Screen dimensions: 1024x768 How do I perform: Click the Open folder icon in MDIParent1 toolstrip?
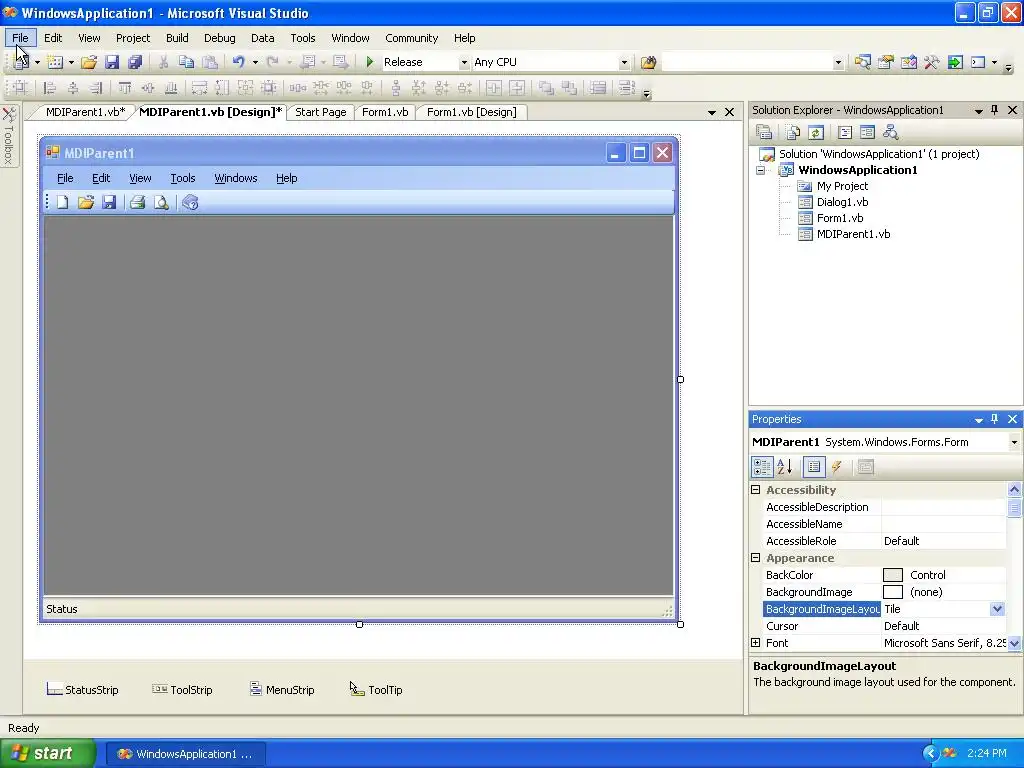86,202
